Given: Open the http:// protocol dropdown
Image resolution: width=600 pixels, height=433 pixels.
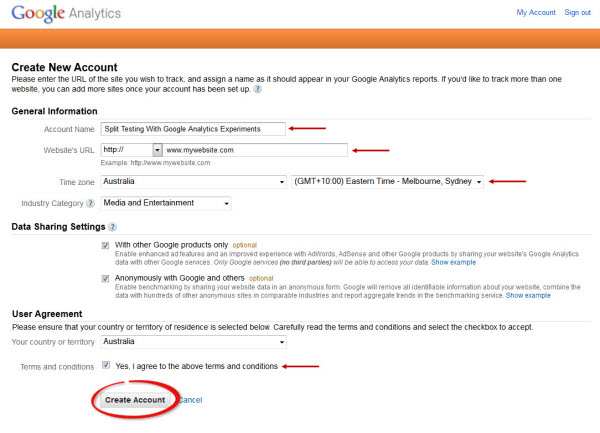Looking at the screenshot, I should 132,150.
